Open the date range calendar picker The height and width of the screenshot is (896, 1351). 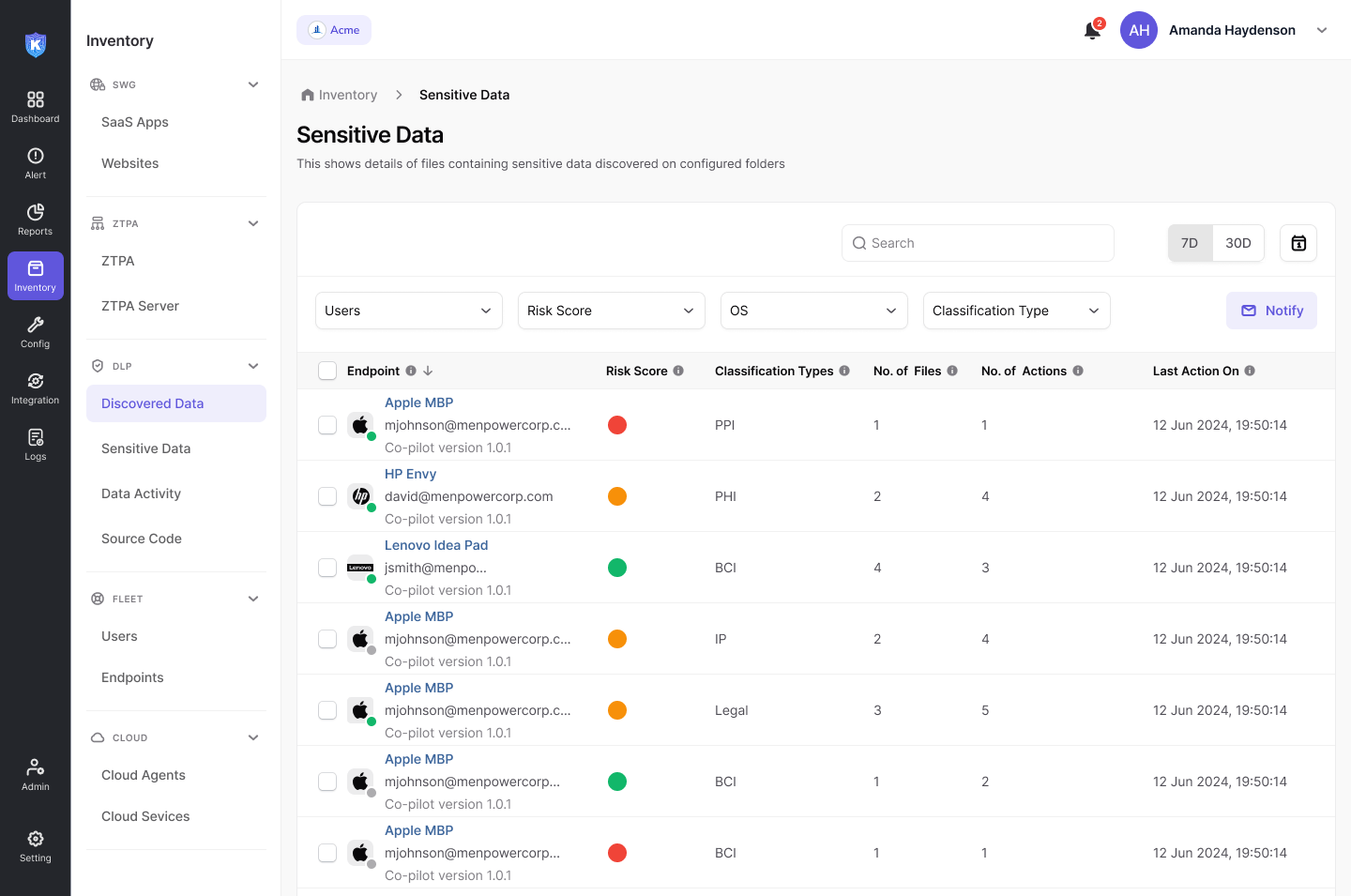click(x=1298, y=242)
